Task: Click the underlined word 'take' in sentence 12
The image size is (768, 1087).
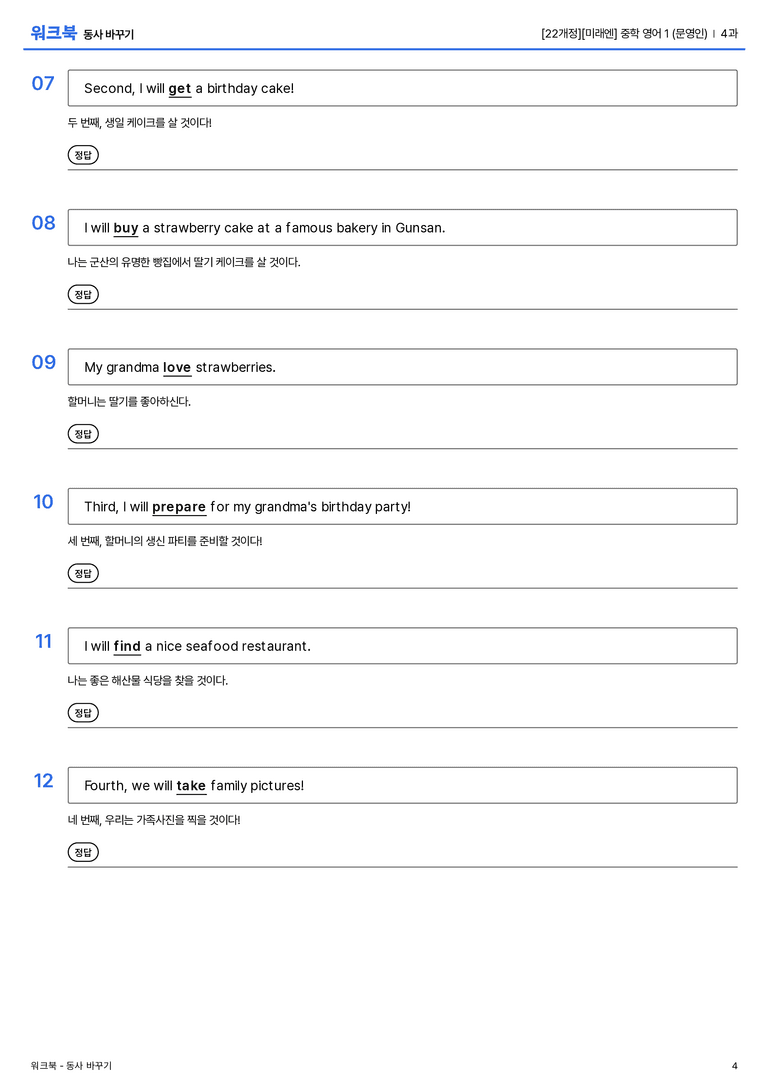Action: [191, 785]
